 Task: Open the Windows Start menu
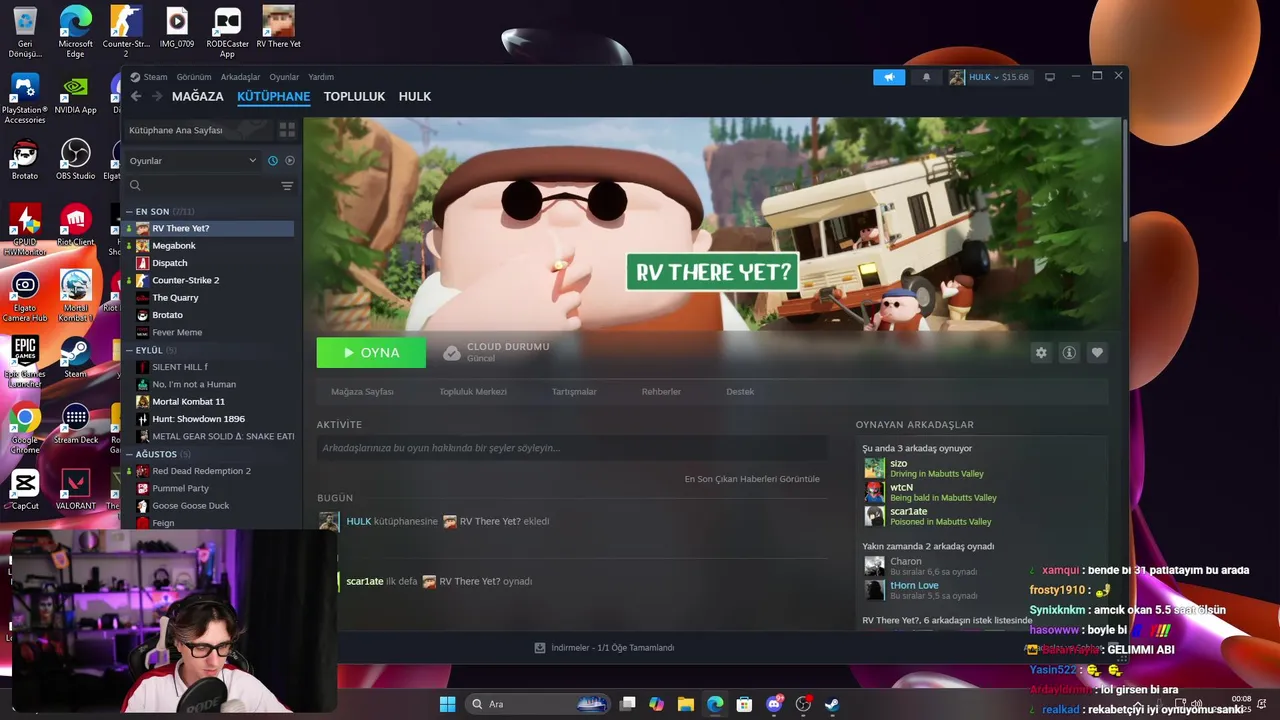(447, 704)
